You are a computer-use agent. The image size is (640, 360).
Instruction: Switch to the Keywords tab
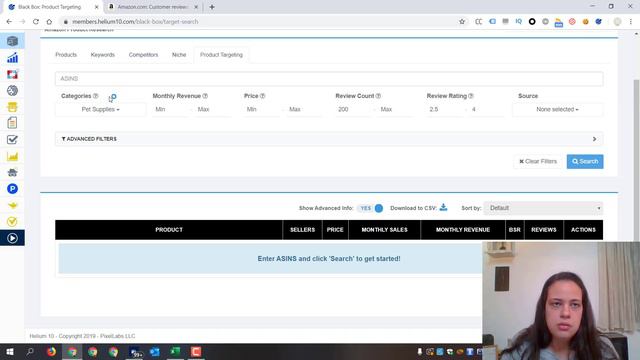pyautogui.click(x=103, y=55)
